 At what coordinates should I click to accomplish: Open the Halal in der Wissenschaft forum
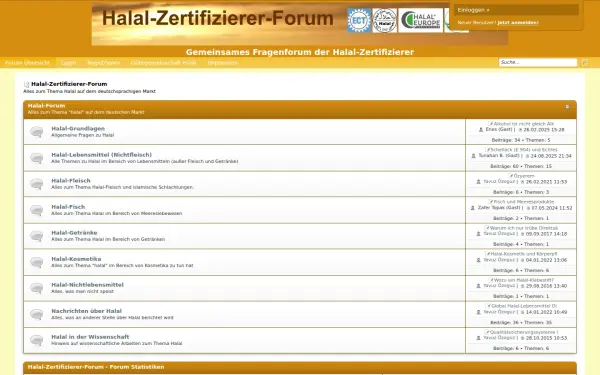[90, 337]
